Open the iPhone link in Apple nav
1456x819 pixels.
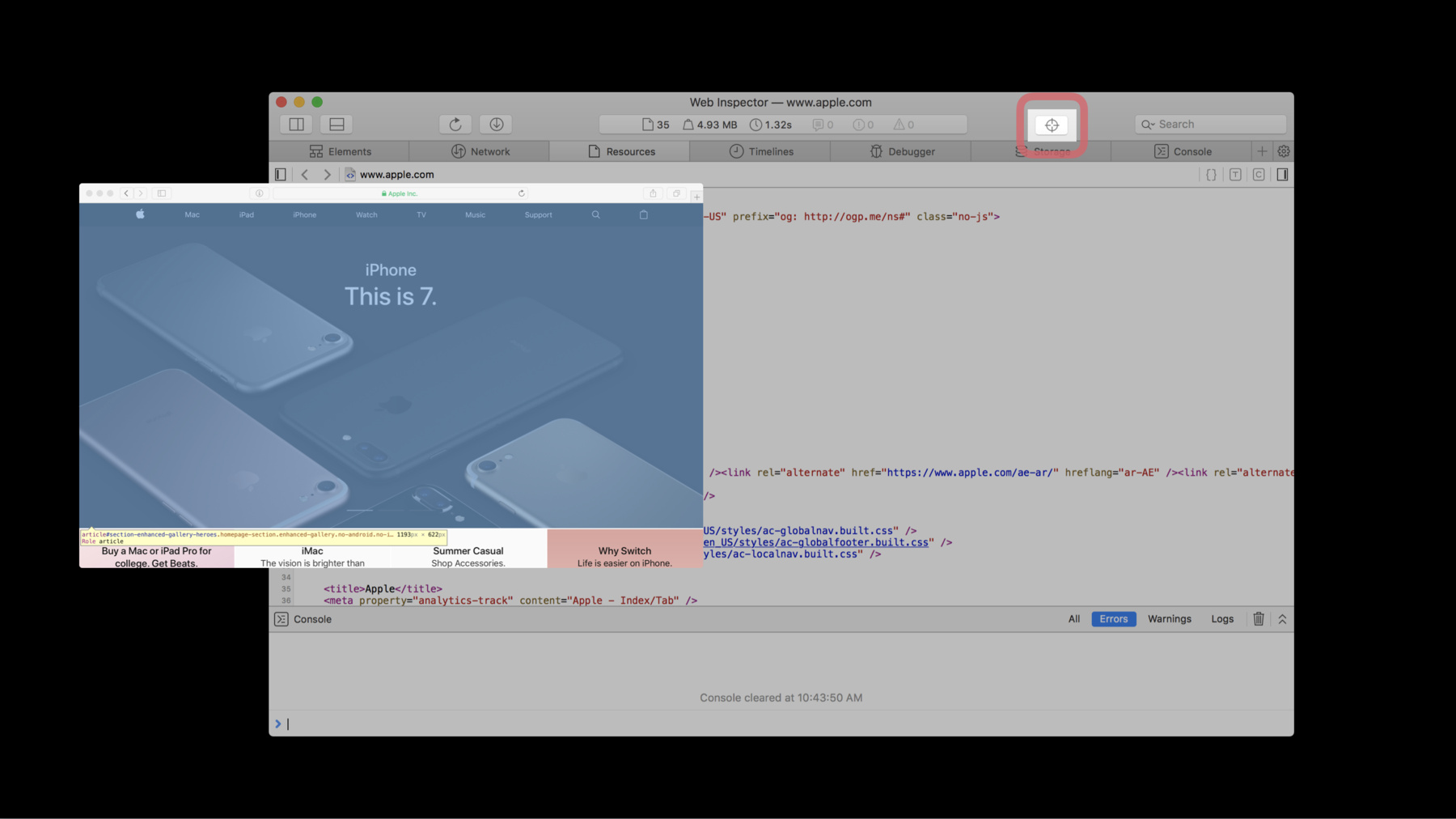point(305,214)
